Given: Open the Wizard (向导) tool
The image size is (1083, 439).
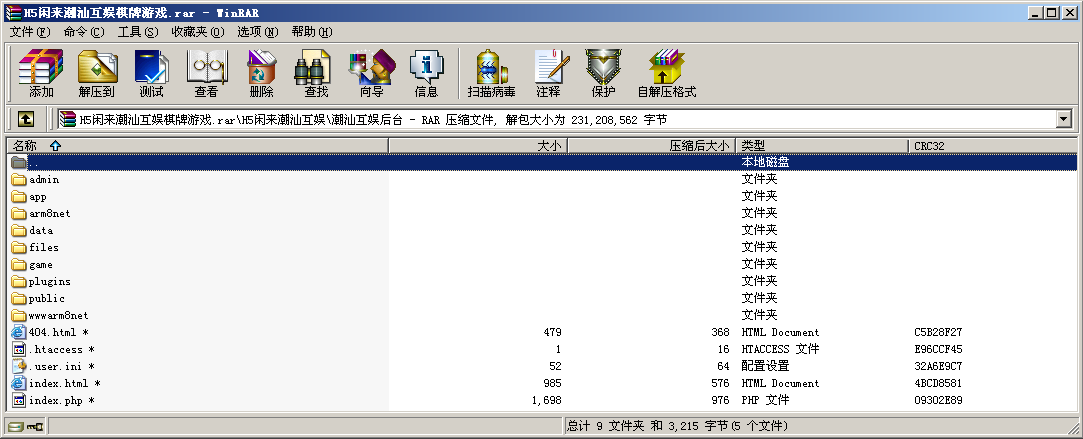Looking at the screenshot, I should (x=371, y=73).
